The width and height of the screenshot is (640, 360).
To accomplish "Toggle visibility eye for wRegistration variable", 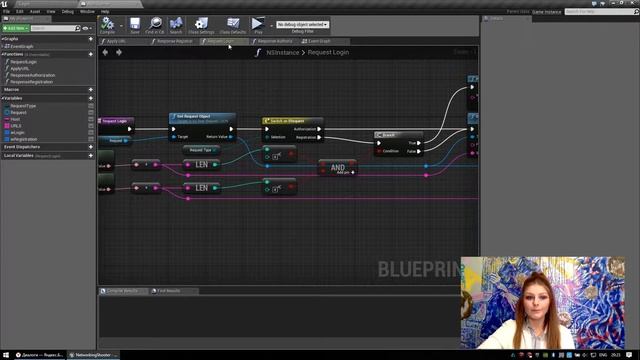I will pos(91,139).
